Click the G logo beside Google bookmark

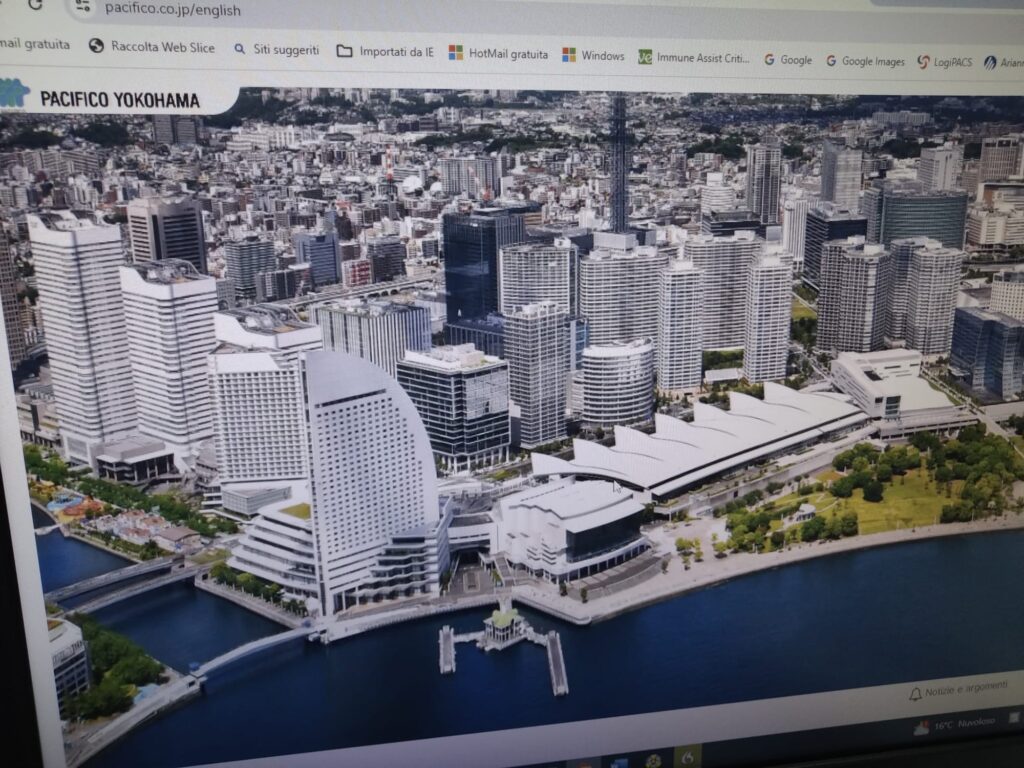[769, 59]
